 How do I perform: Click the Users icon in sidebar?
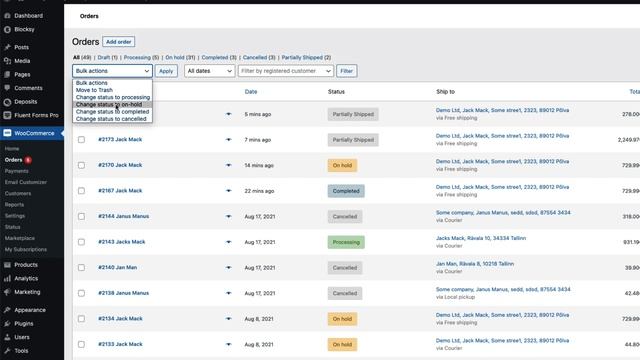click(x=7, y=337)
